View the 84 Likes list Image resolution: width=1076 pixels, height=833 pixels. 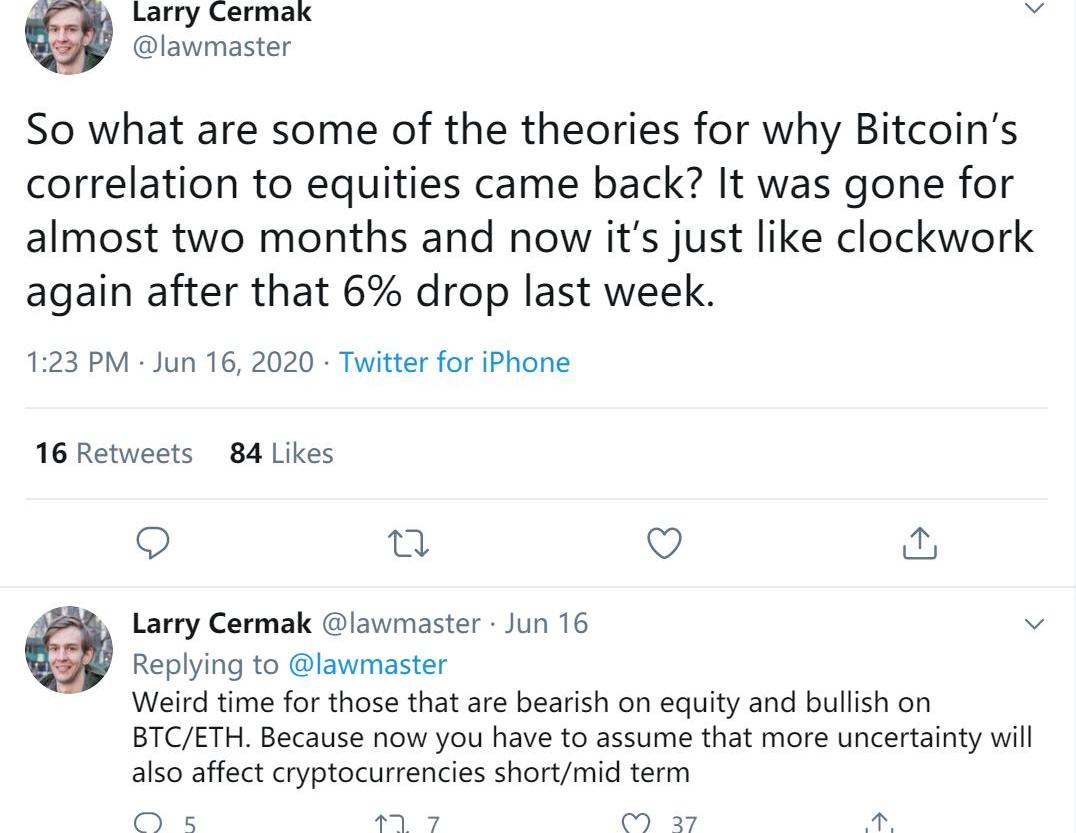(281, 454)
